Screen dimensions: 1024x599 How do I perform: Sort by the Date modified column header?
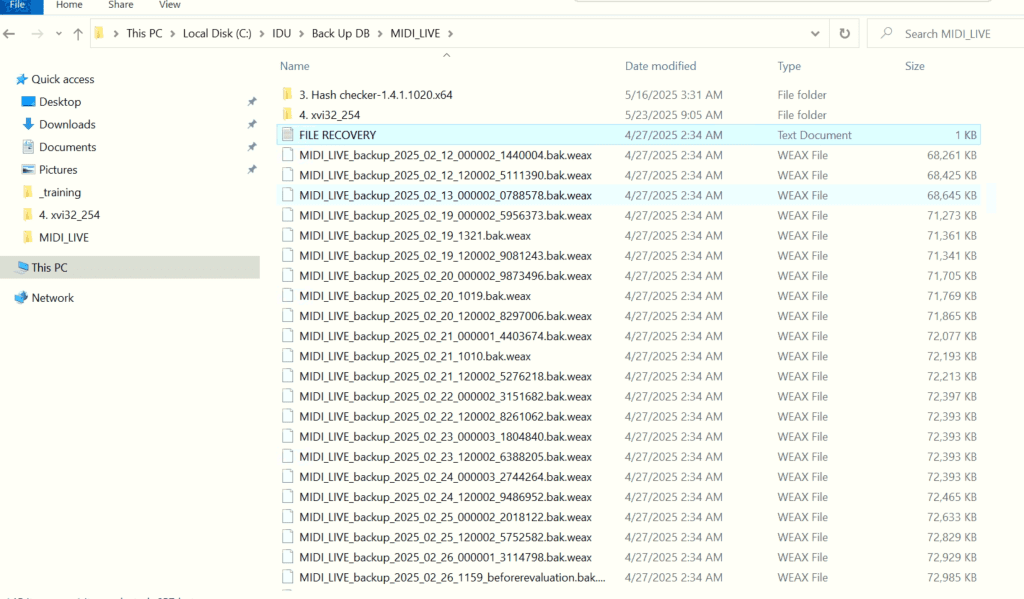[660, 66]
